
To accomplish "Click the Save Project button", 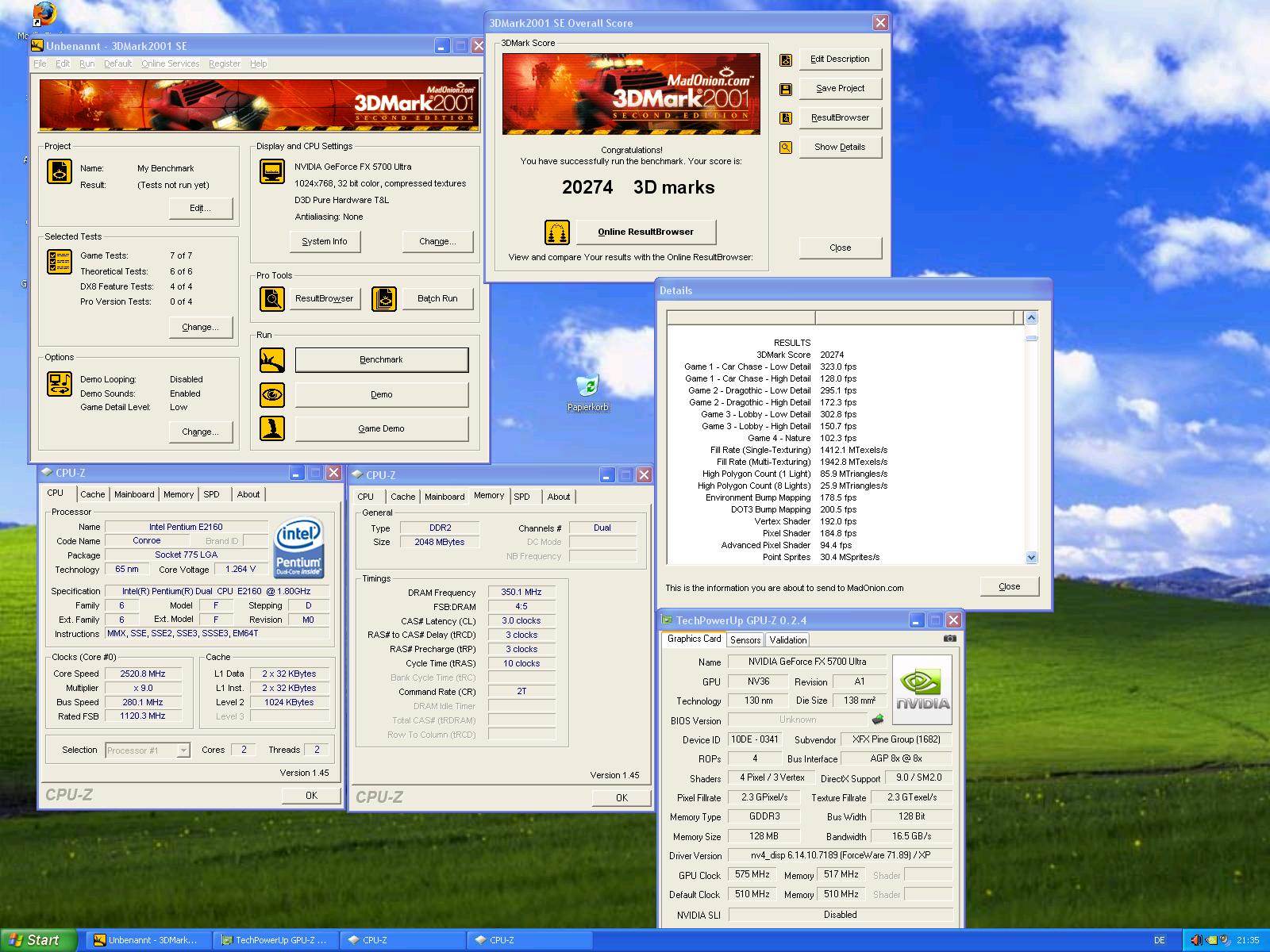I will point(840,88).
